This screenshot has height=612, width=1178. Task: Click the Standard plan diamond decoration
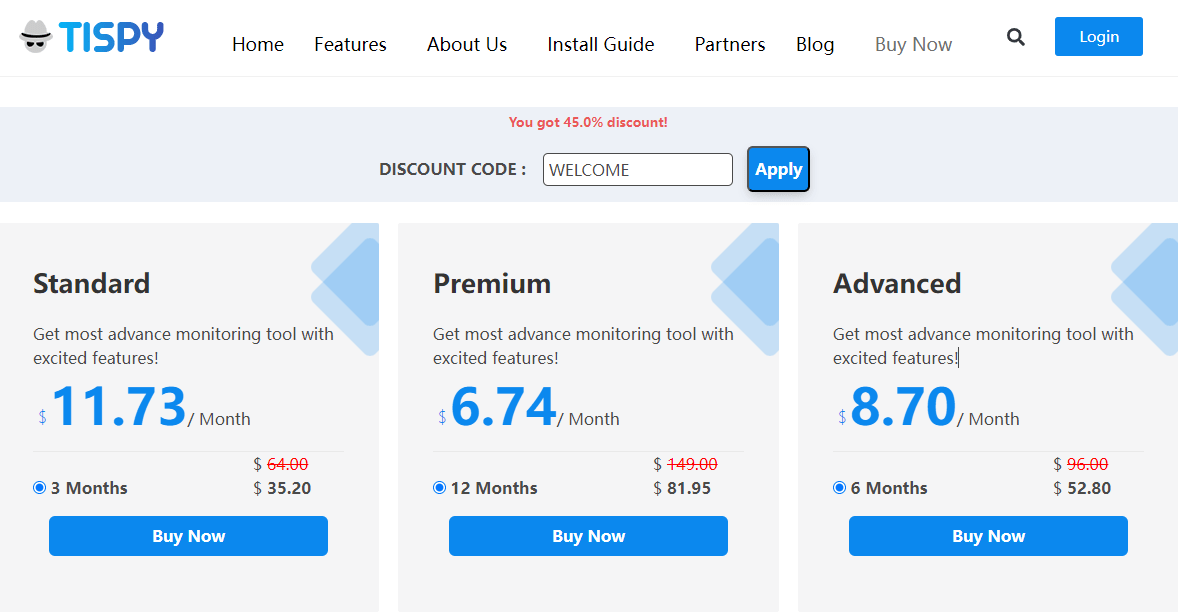pos(346,287)
